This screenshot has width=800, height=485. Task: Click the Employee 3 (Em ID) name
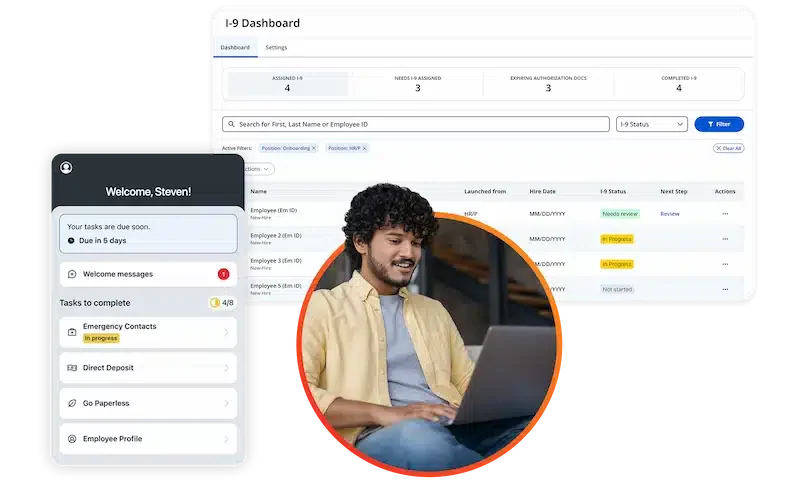click(x=276, y=261)
